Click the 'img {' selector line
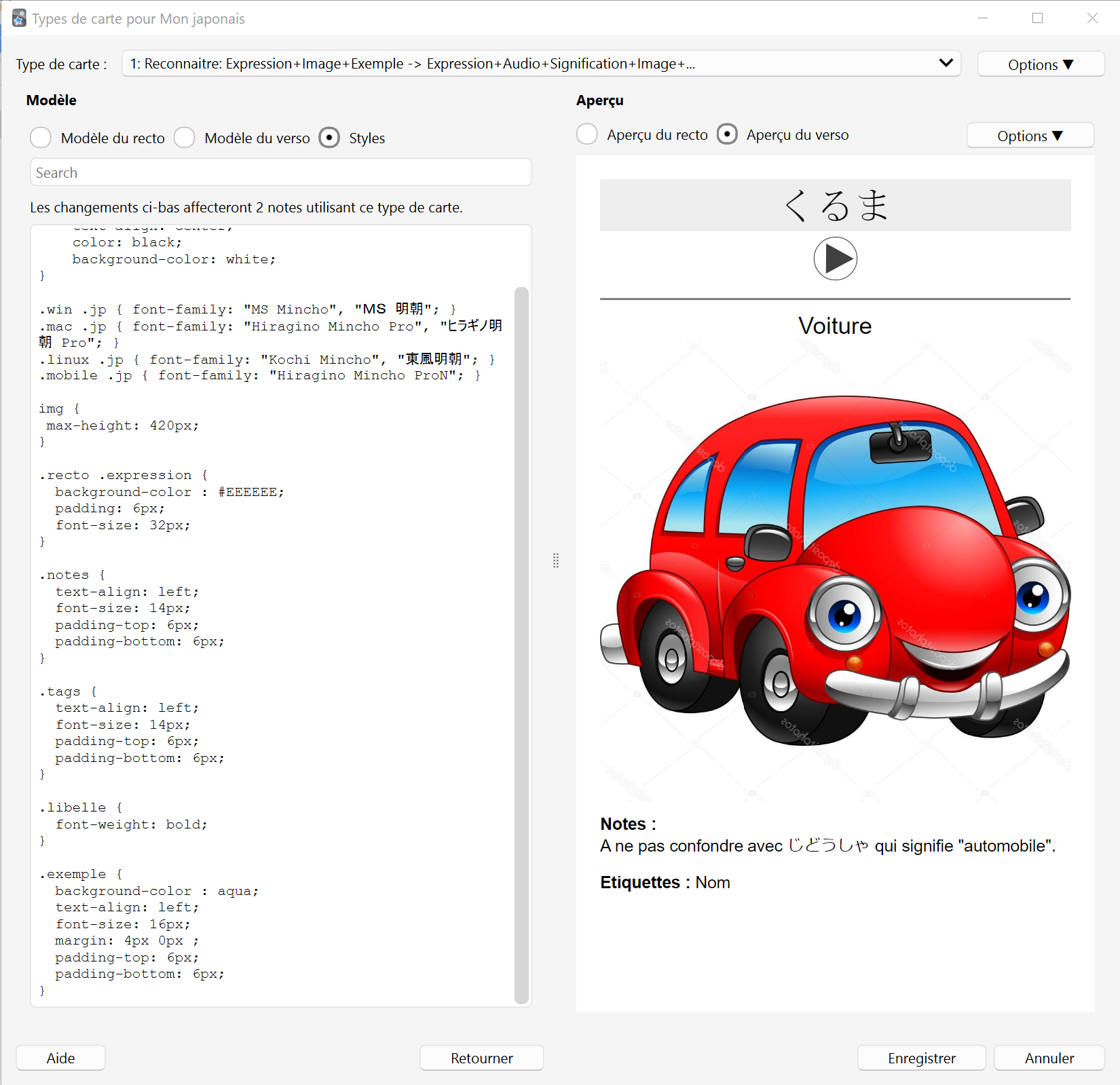The height and width of the screenshot is (1085, 1120). pyautogui.click(x=59, y=408)
